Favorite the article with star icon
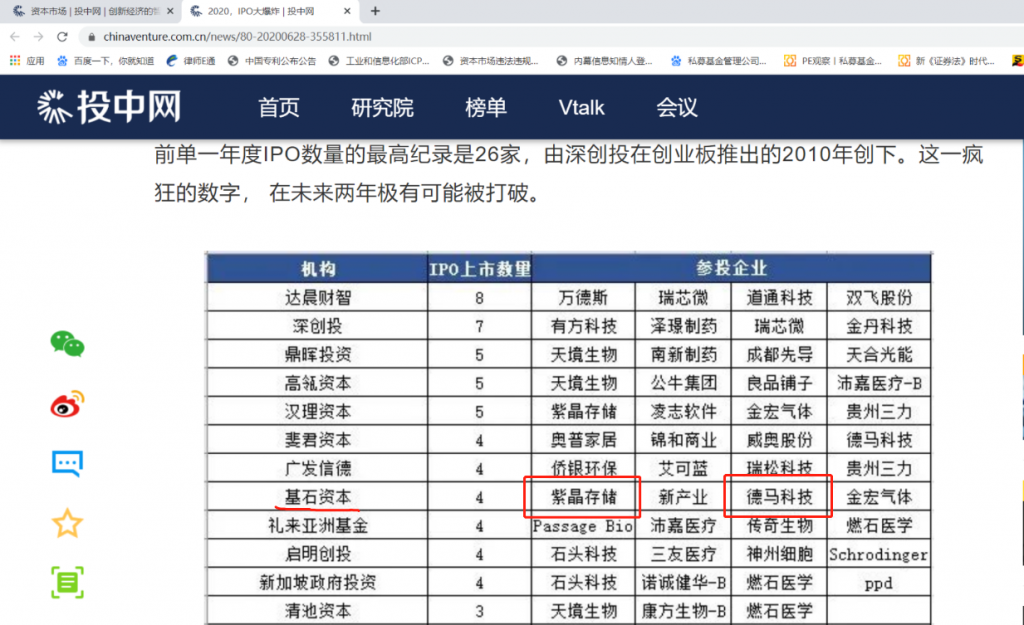 tap(67, 523)
